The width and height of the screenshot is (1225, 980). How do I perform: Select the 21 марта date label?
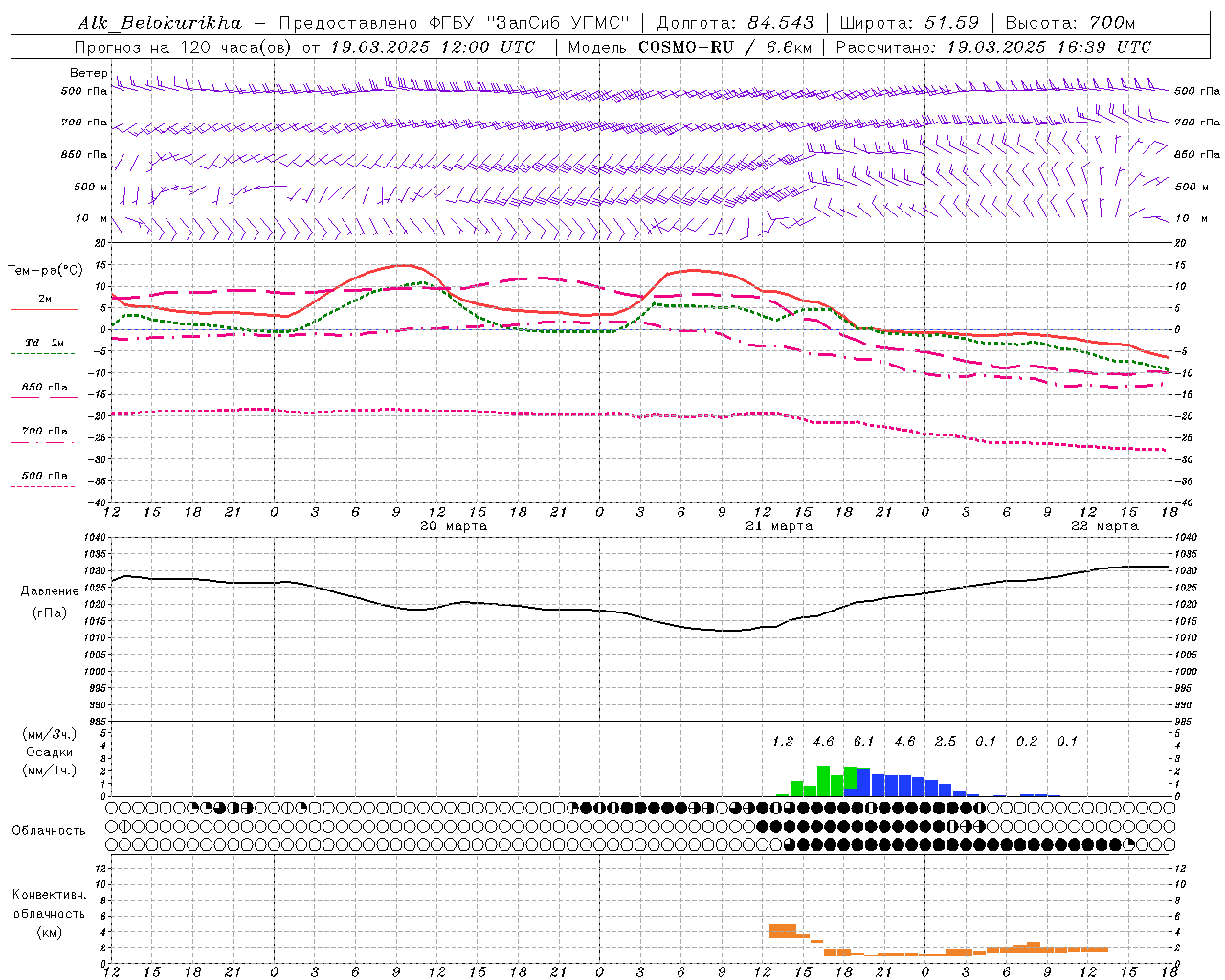click(x=779, y=526)
